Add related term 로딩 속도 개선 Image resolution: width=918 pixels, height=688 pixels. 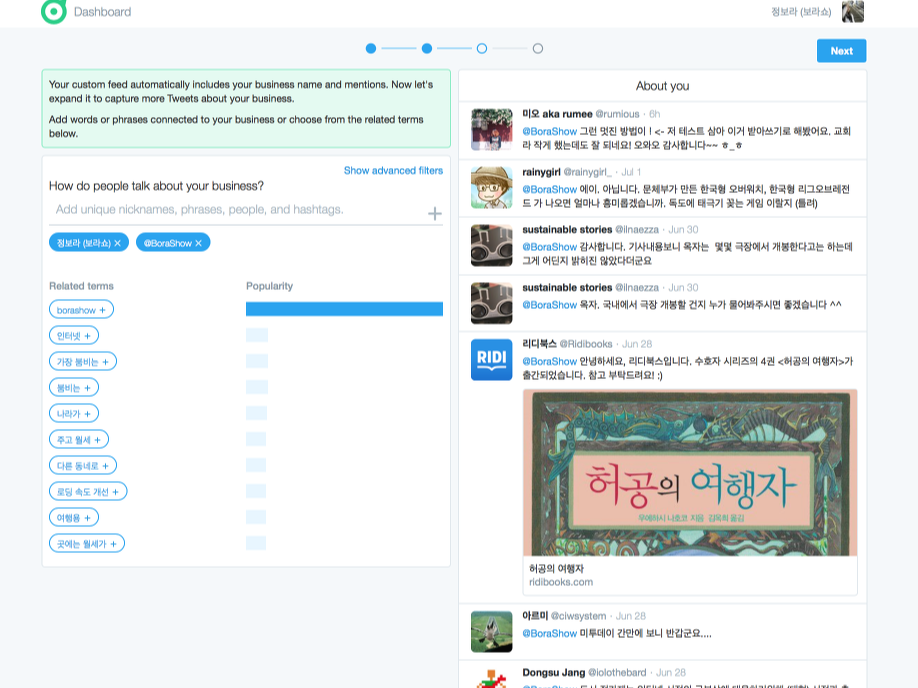point(88,491)
